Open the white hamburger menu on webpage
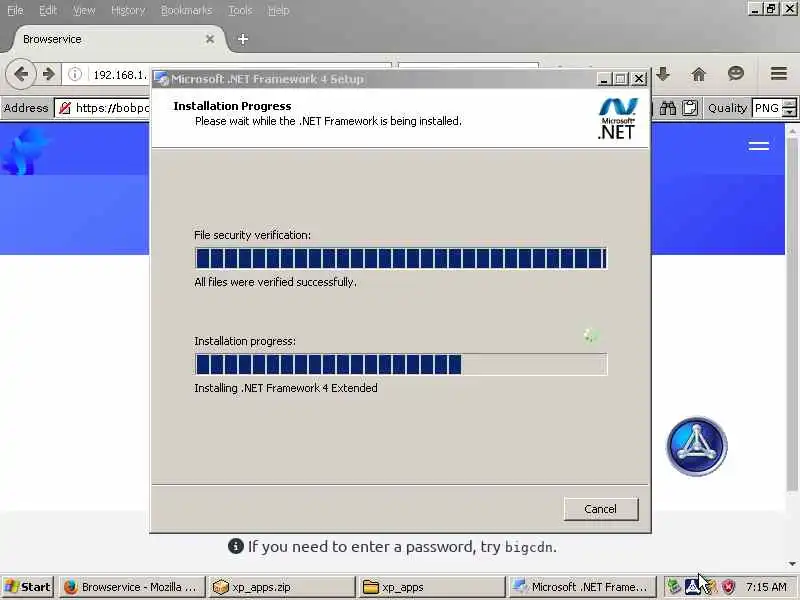The width and height of the screenshot is (800, 600). [x=759, y=146]
